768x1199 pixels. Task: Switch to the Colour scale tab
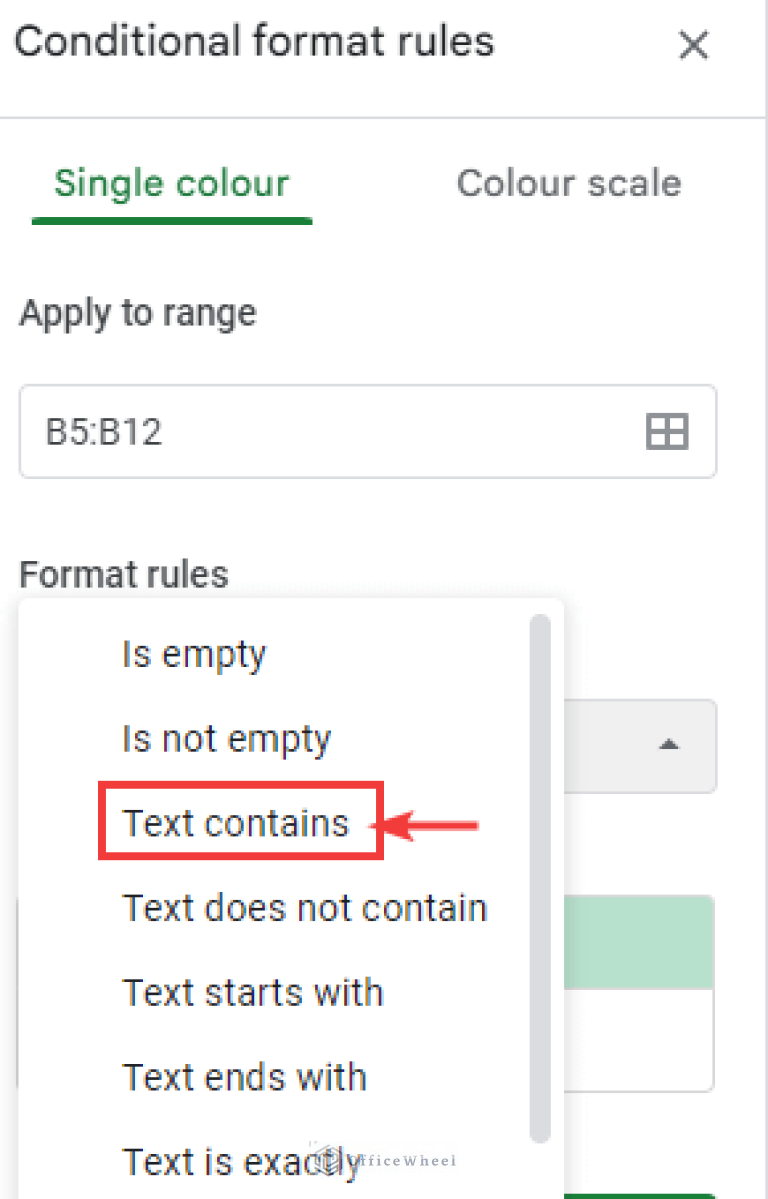[x=568, y=183]
